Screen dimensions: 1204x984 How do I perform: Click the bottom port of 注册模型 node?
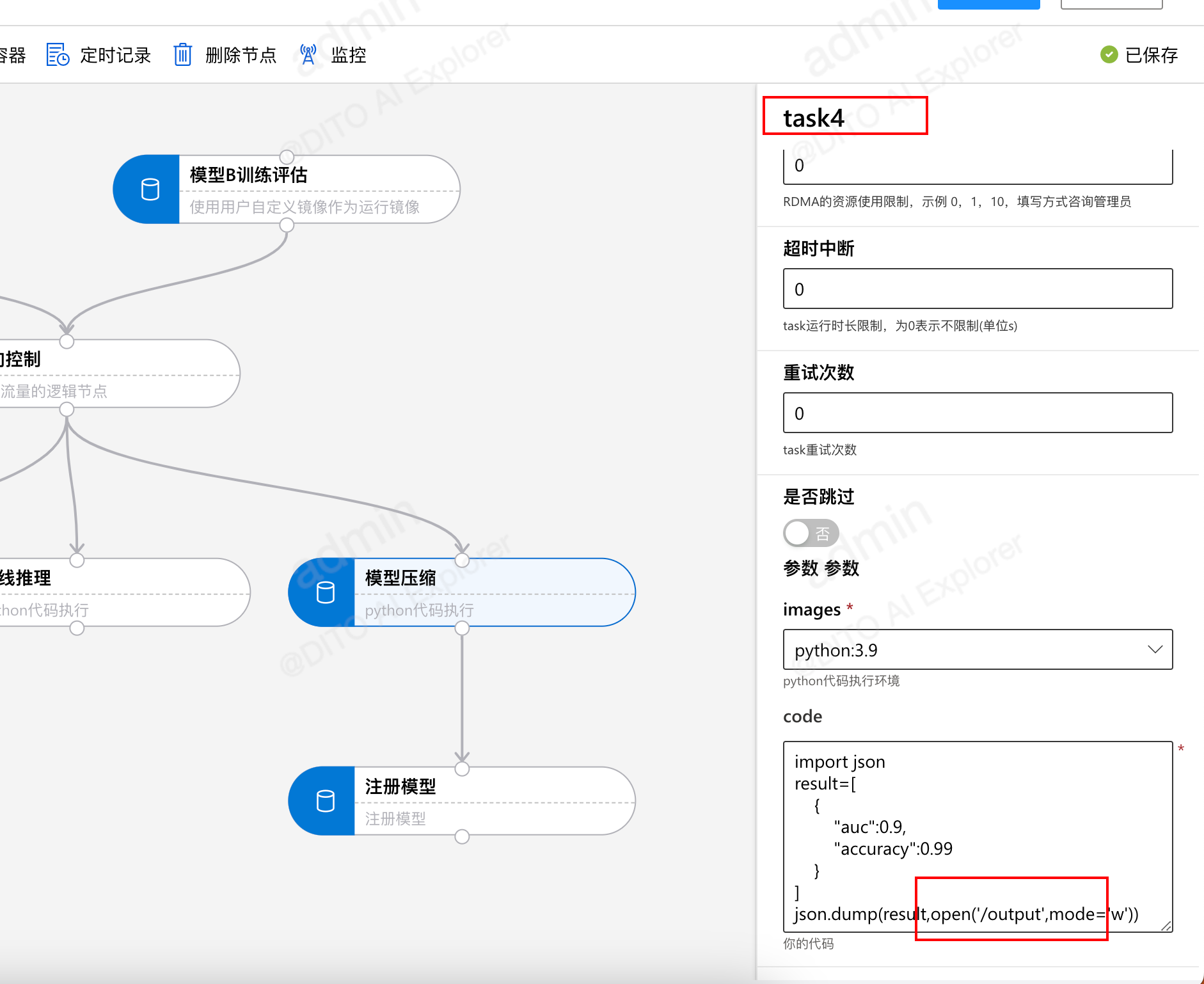click(x=462, y=837)
